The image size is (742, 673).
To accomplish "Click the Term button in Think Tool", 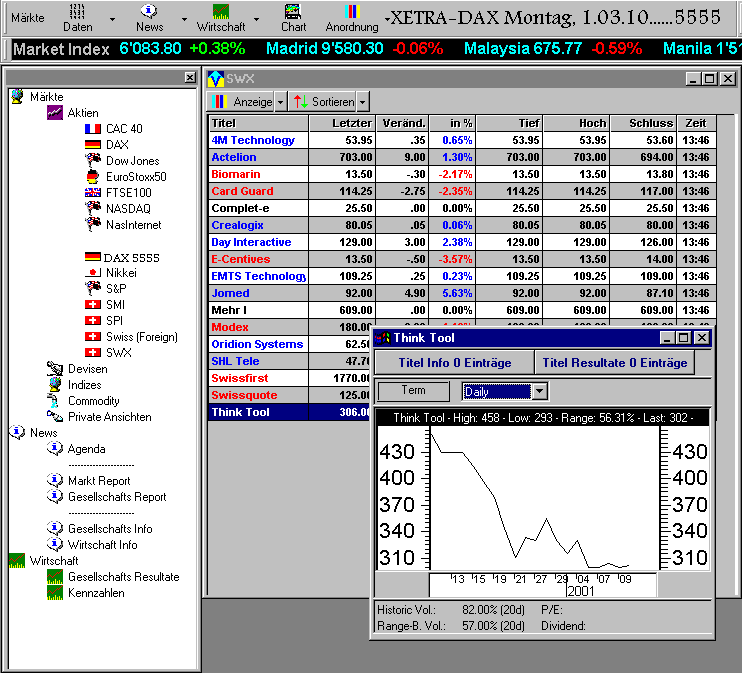I will (413, 390).
